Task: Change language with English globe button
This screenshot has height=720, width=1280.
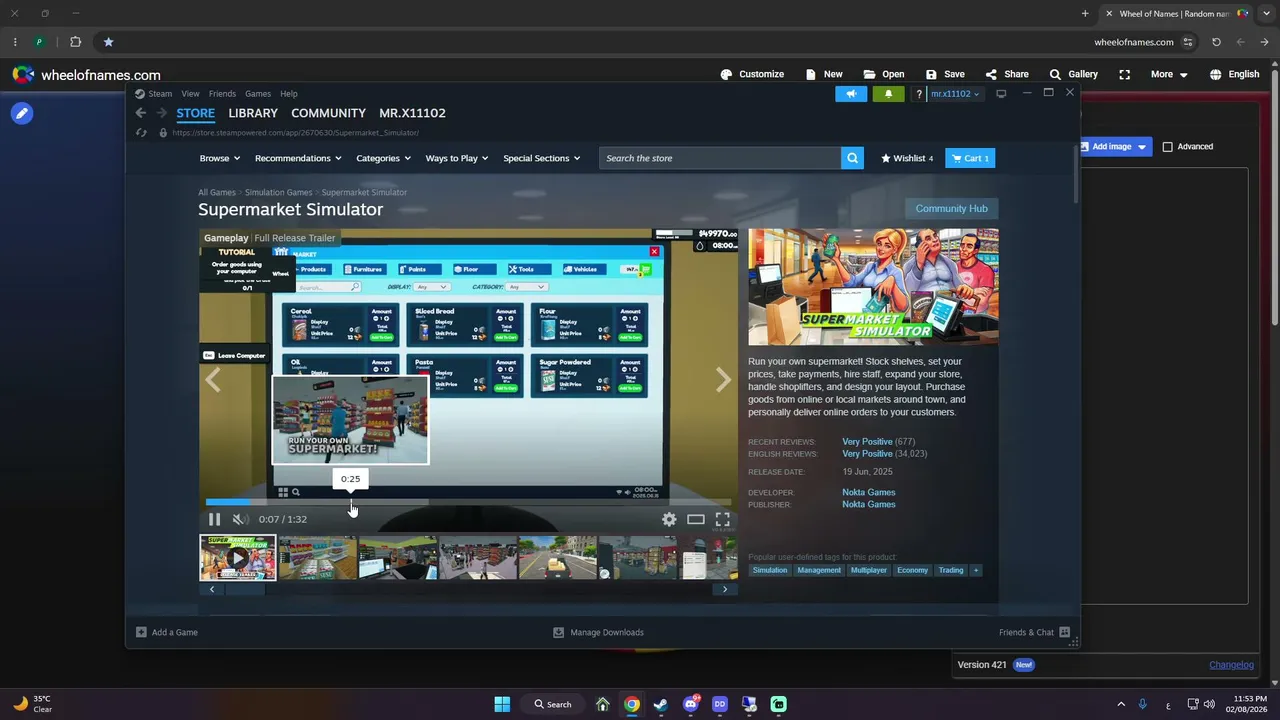Action: click(x=1234, y=74)
